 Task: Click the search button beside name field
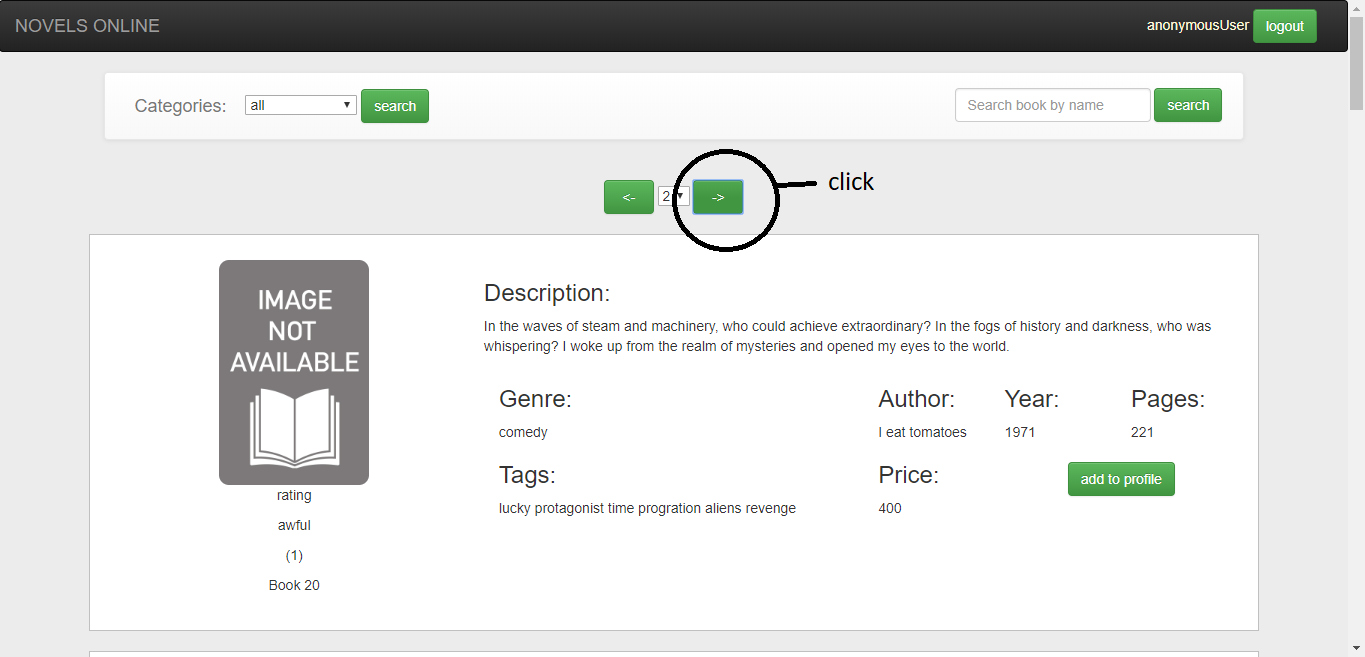tap(1188, 105)
